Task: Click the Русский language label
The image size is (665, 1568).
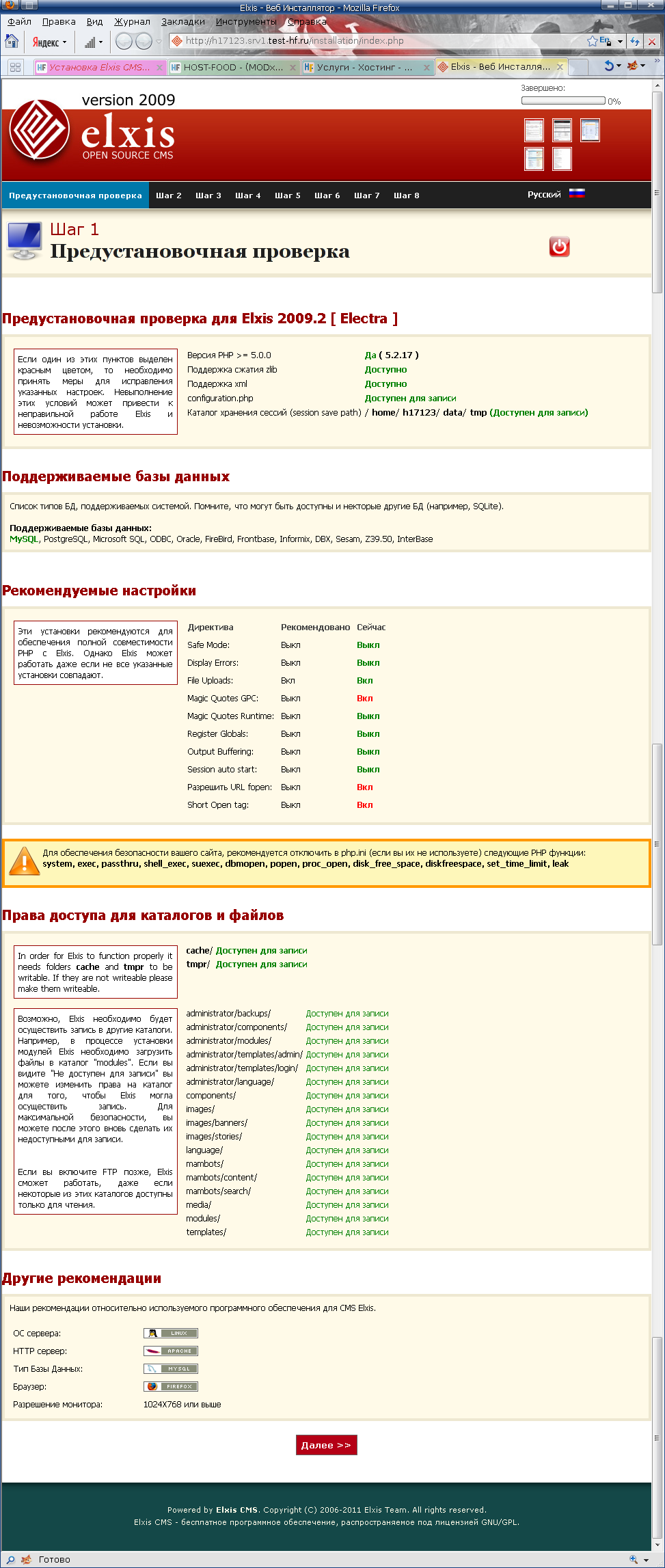Action: tap(544, 194)
